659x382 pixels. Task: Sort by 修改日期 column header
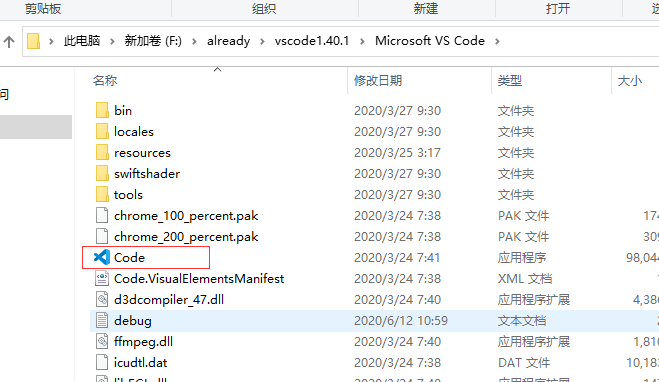(x=378, y=80)
